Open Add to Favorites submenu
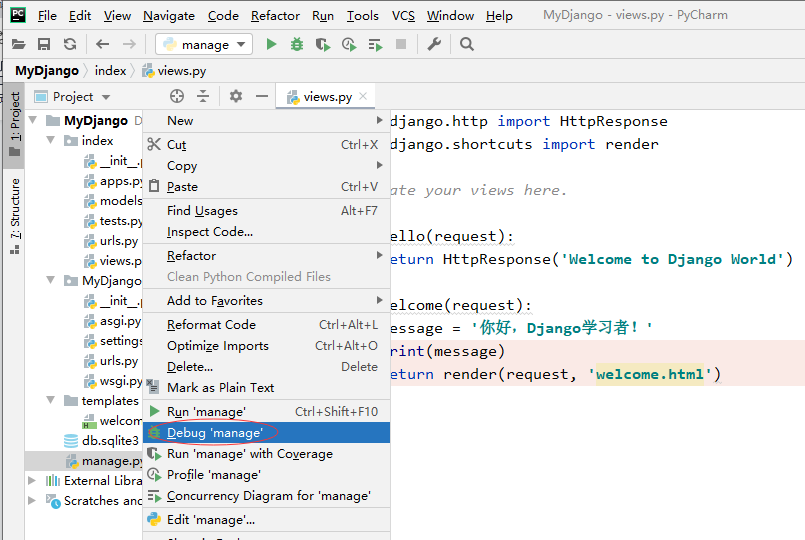This screenshot has height=540, width=805. point(266,301)
